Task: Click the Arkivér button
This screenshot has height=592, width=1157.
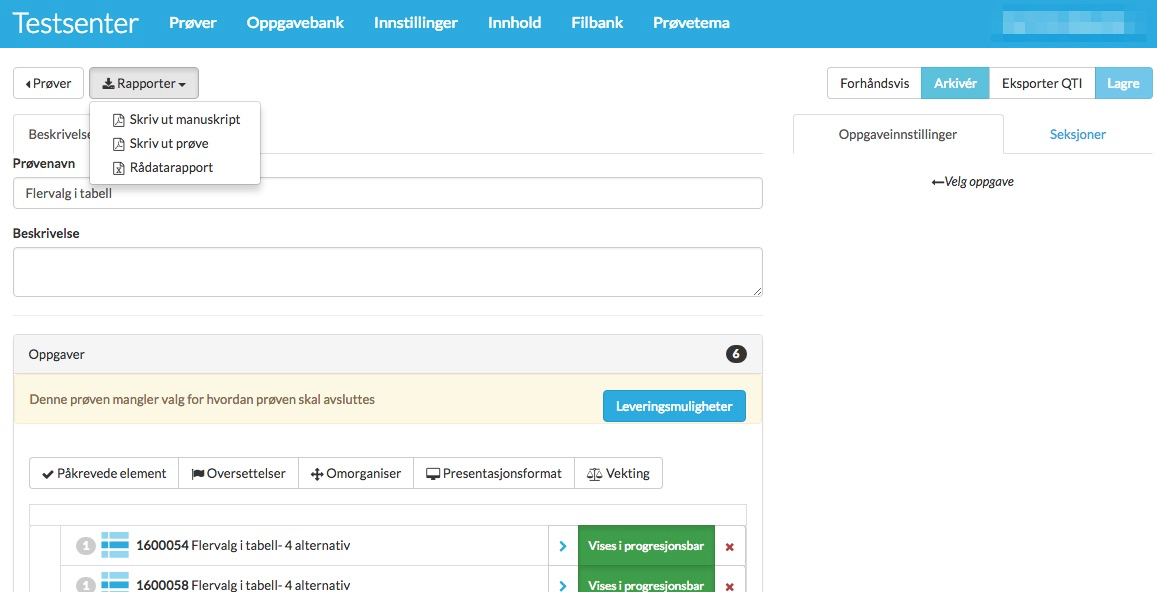Action: (x=956, y=83)
